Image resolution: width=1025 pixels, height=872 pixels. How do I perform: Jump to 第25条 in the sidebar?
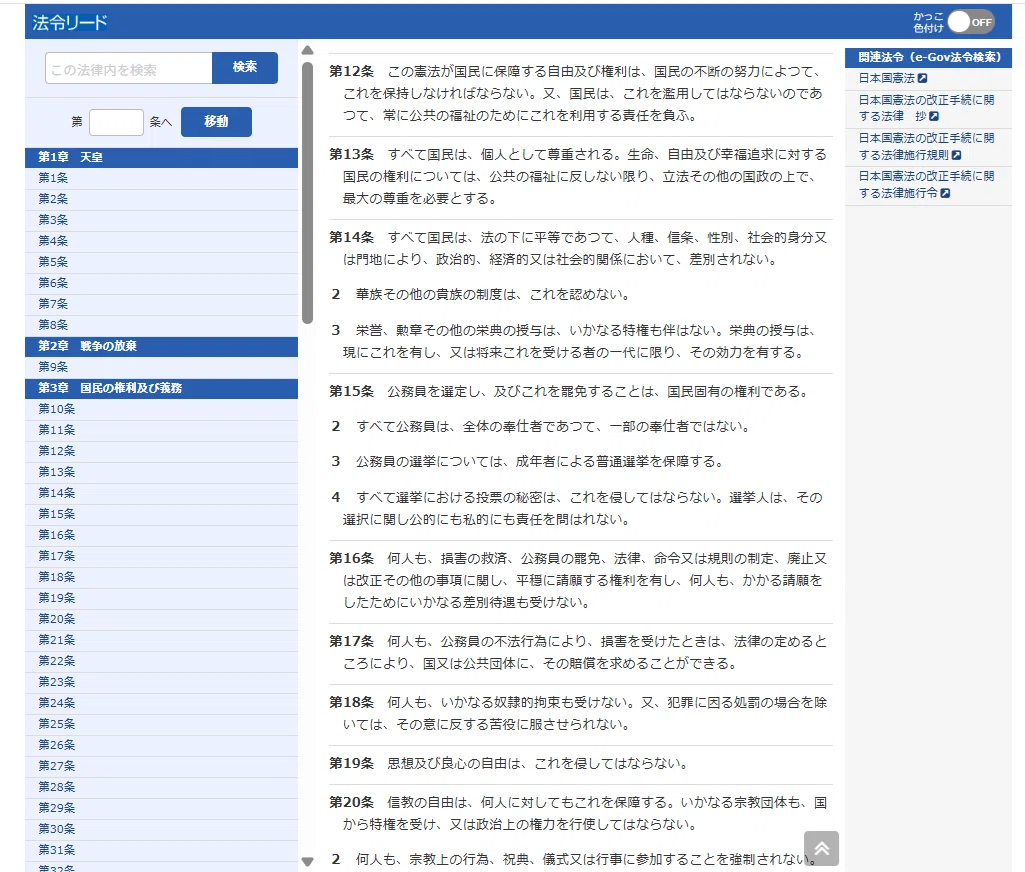pyautogui.click(x=161, y=724)
